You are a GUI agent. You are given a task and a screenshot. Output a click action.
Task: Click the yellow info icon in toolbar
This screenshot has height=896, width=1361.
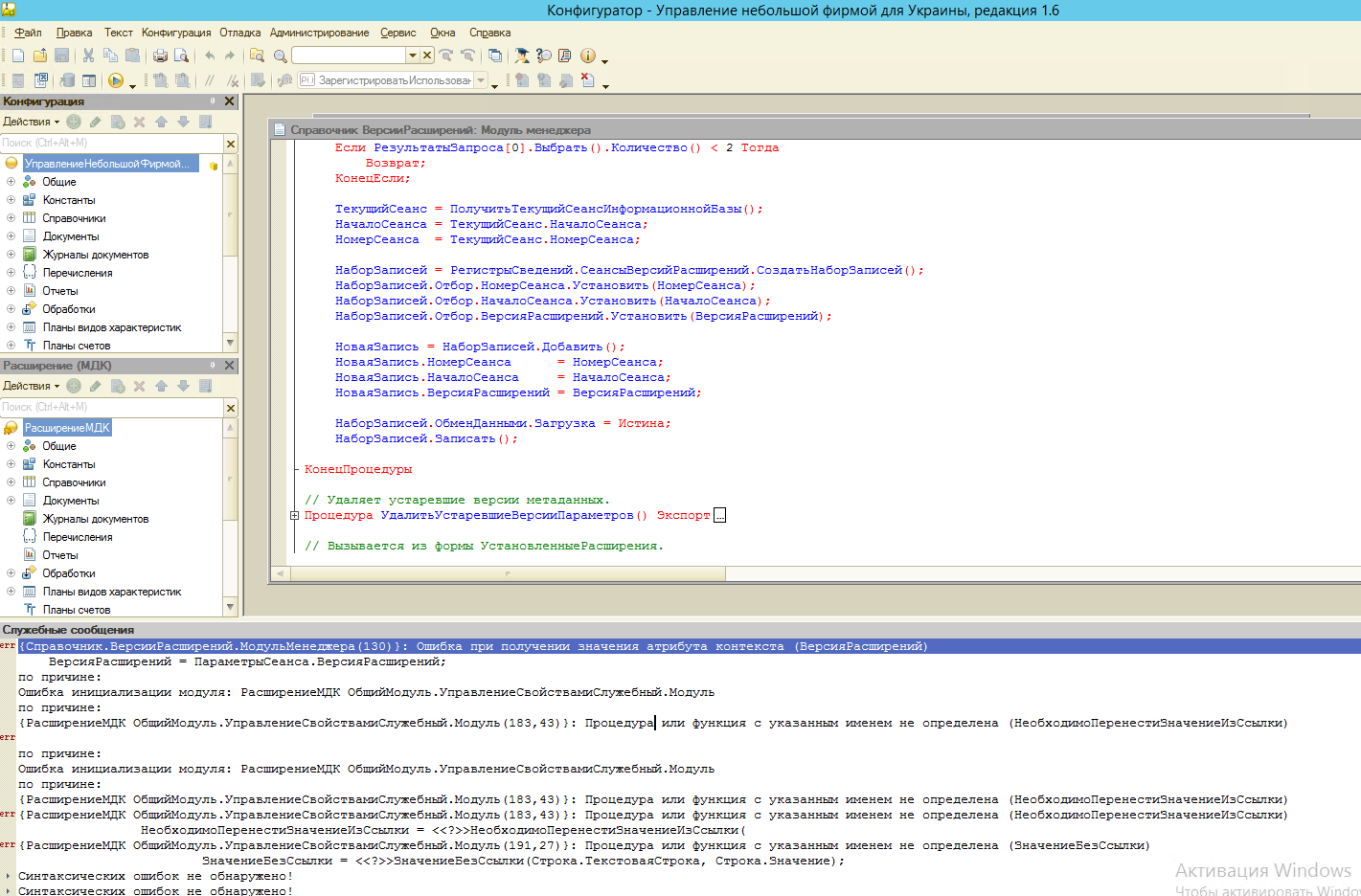pyautogui.click(x=588, y=56)
